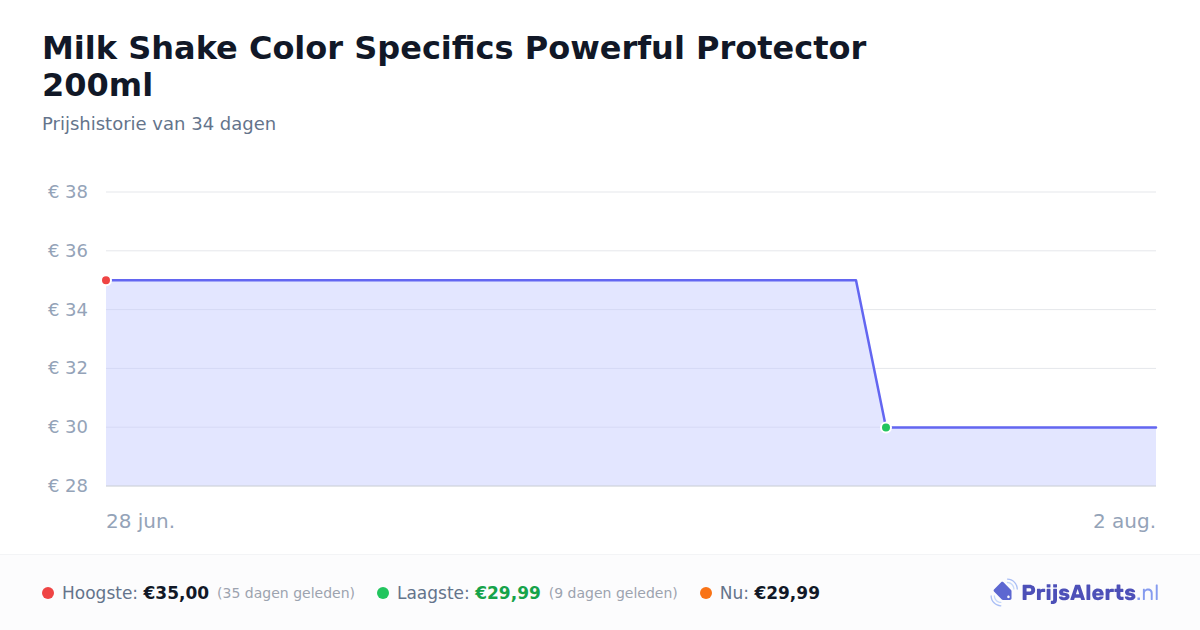
Task: Click the Milk Shake Color Specifics product title
Action: click(x=454, y=66)
